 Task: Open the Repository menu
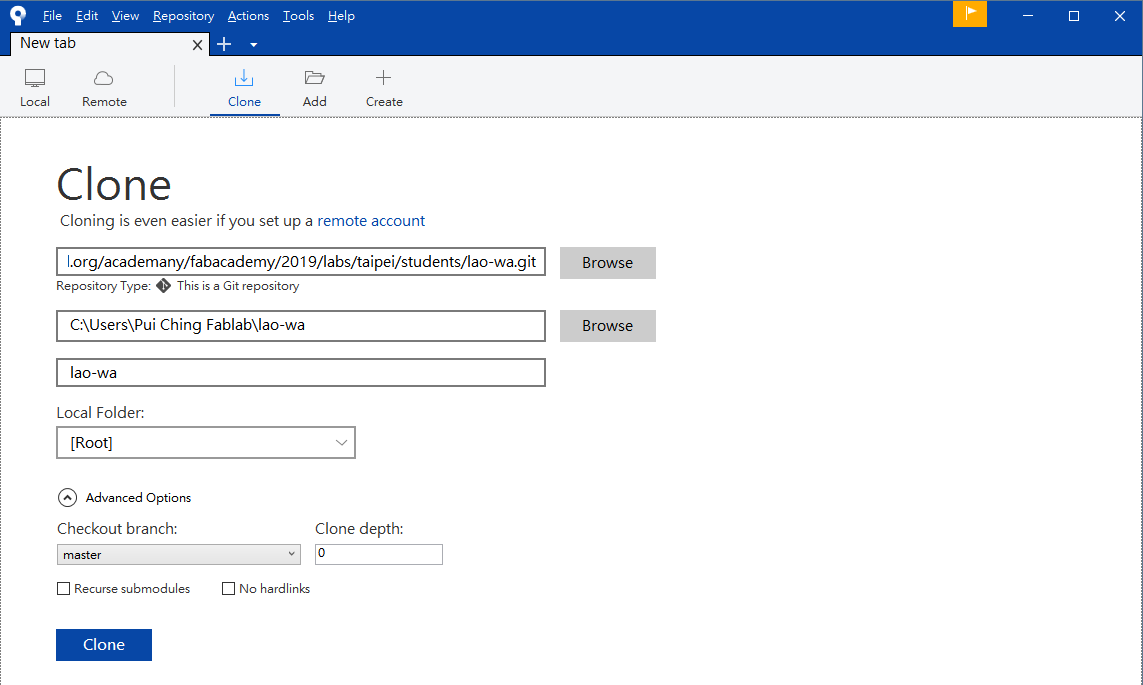tap(183, 16)
